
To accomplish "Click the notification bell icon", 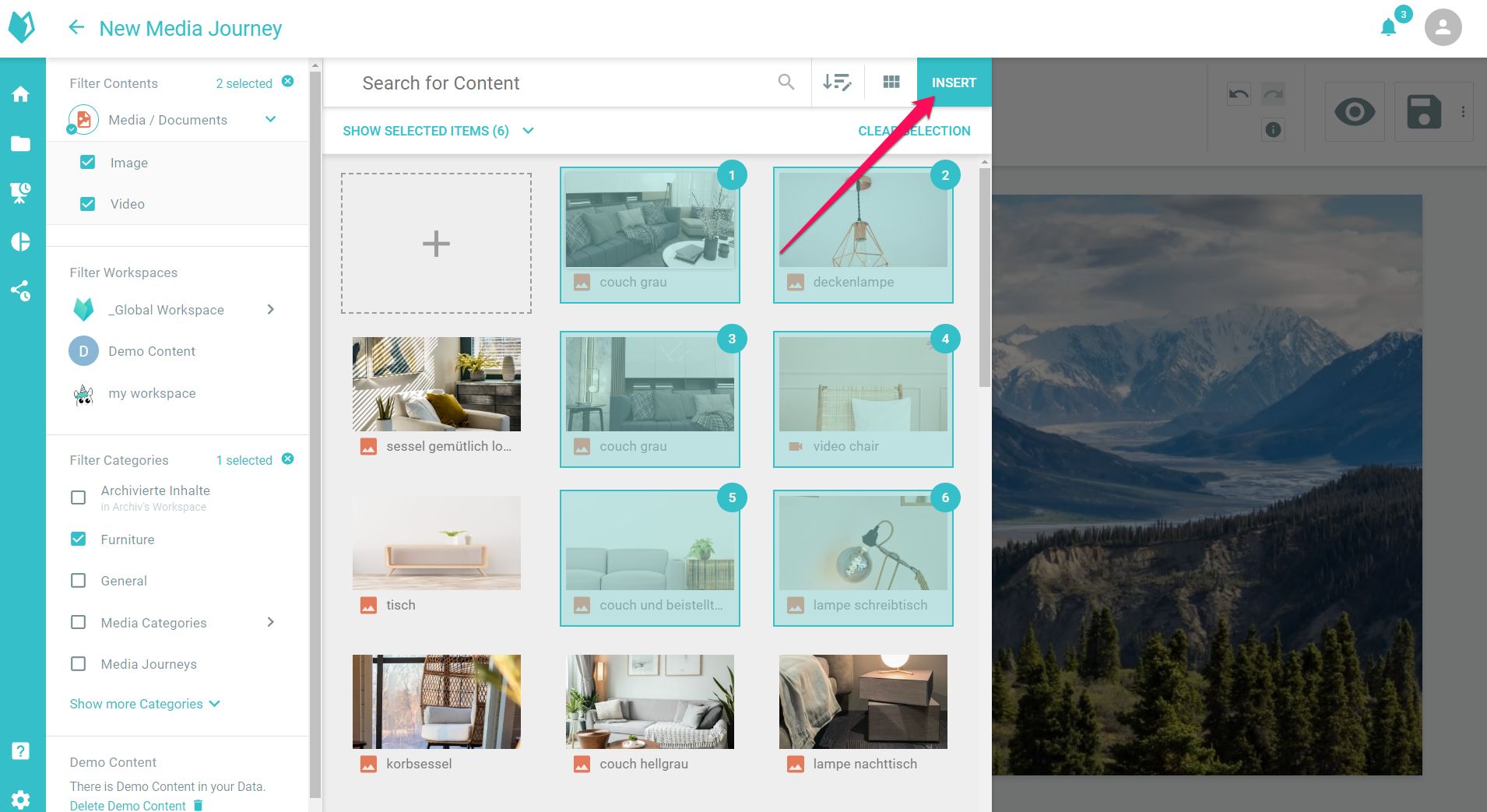I will [x=1388, y=28].
